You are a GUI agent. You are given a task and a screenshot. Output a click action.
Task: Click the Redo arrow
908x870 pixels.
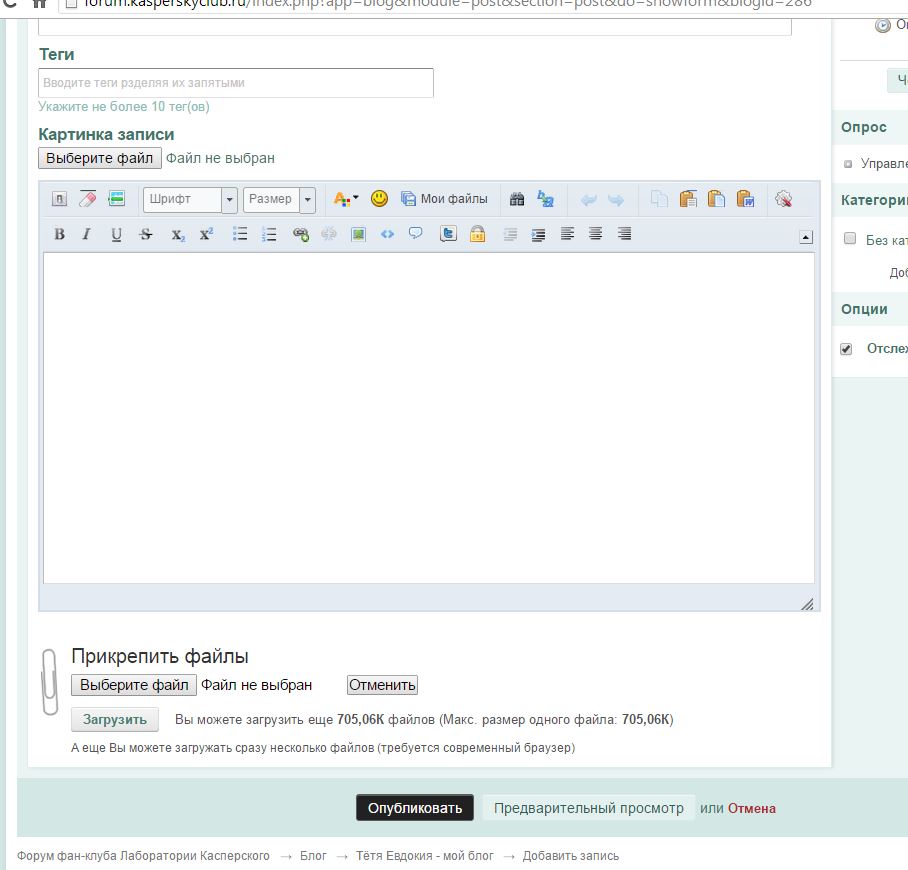coord(616,200)
